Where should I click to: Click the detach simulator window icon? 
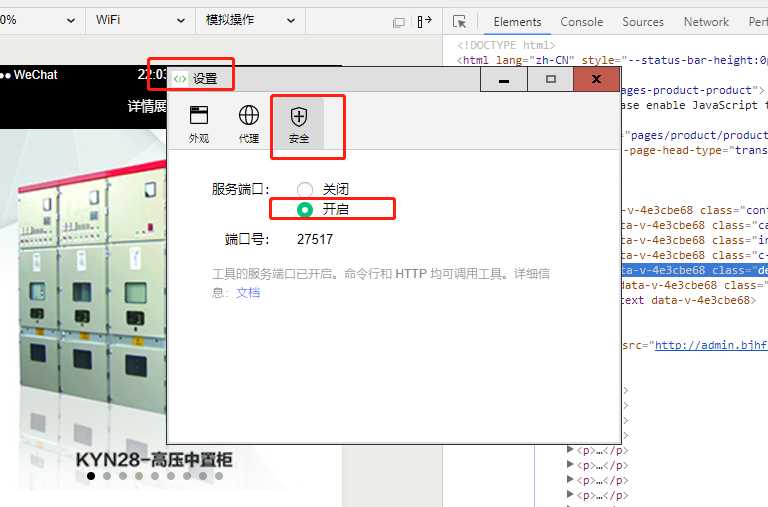point(399,22)
